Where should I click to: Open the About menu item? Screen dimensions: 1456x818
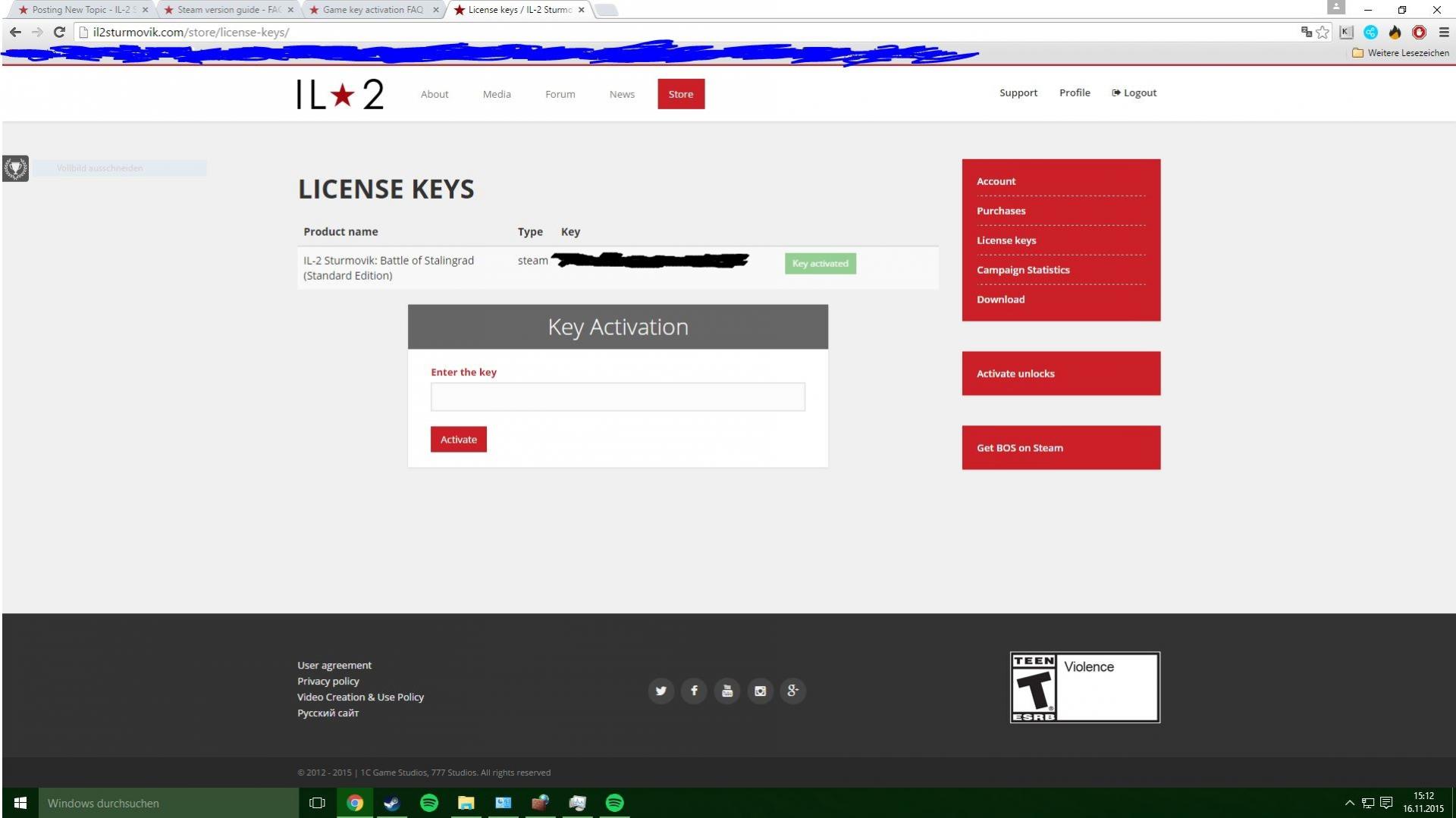tap(435, 94)
